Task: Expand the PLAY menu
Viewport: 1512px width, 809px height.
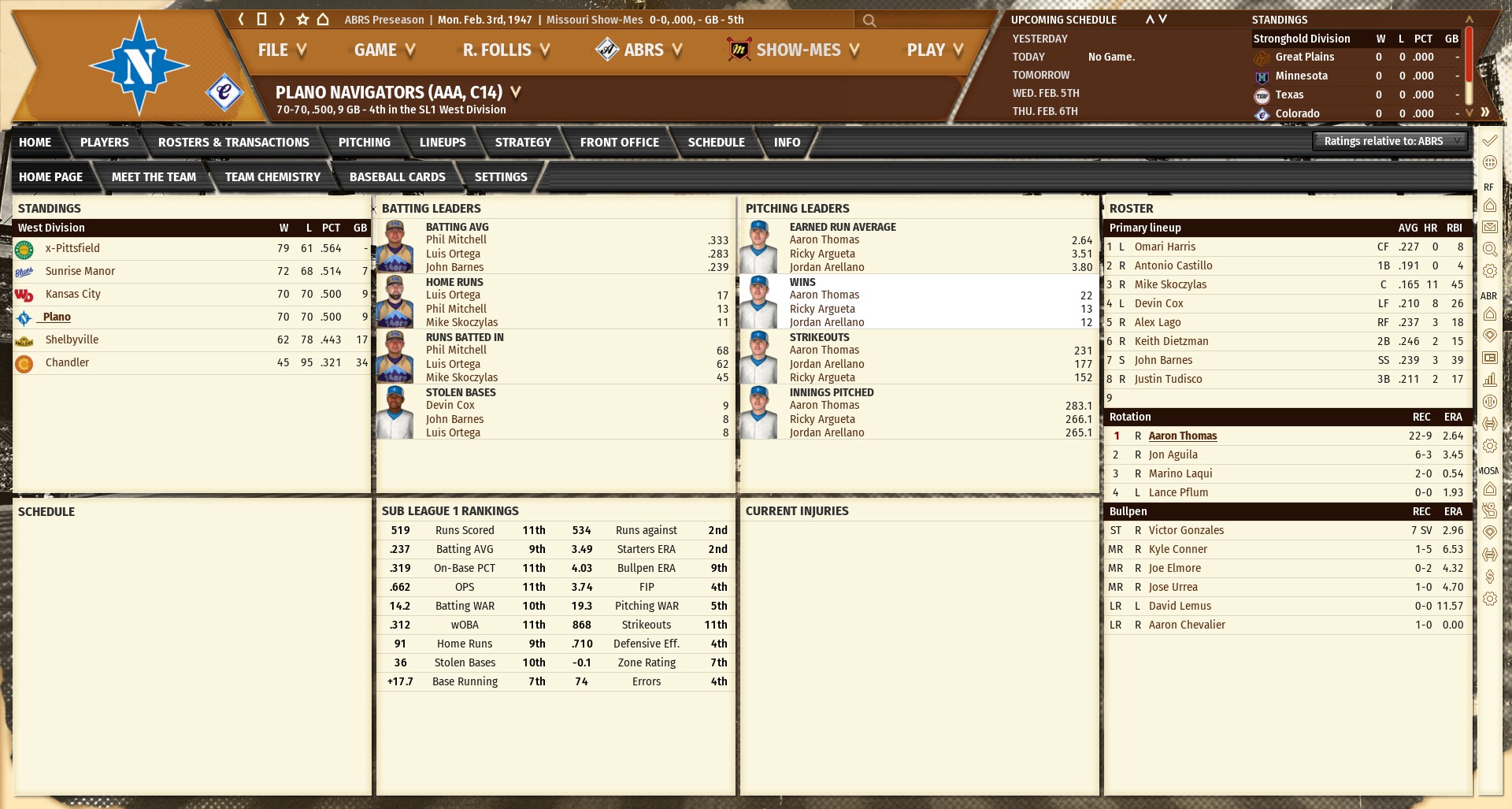Action: point(934,50)
